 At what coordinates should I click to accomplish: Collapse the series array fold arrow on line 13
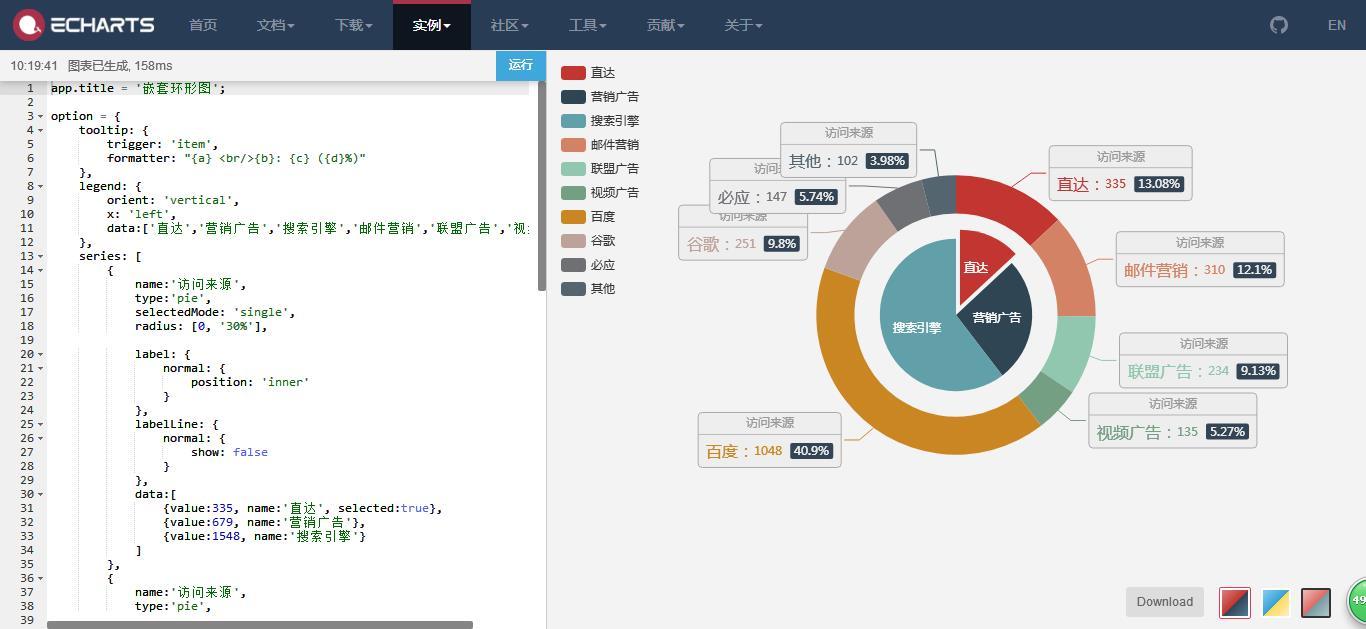[x=40, y=256]
